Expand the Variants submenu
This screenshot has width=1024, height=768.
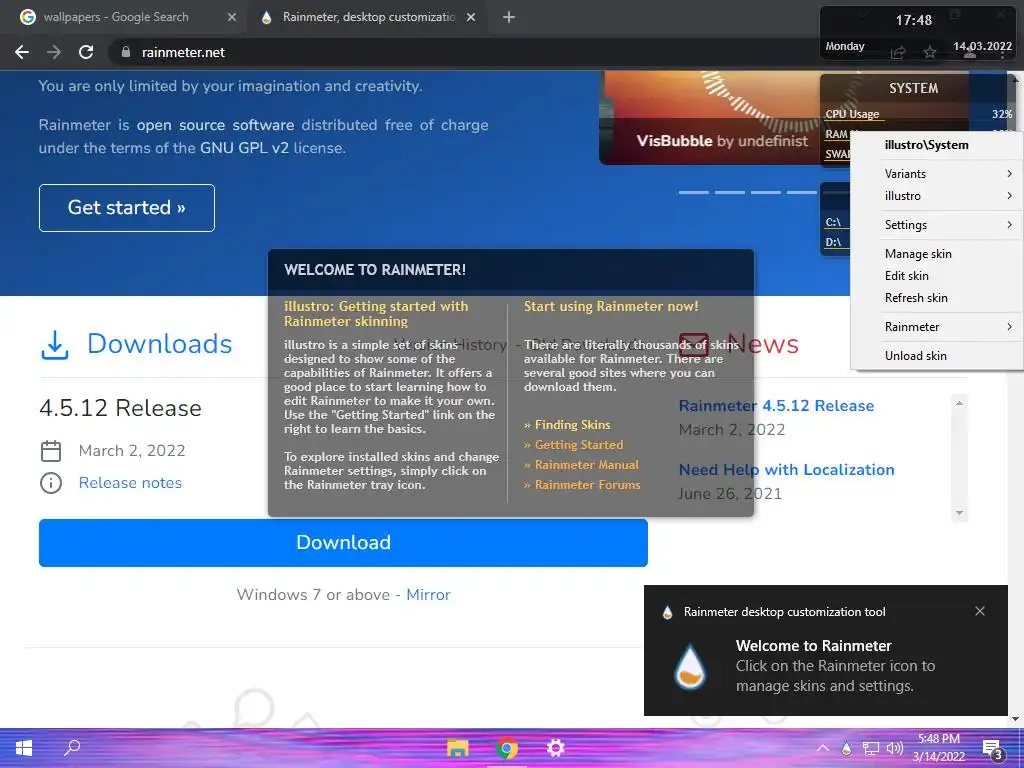coord(936,174)
